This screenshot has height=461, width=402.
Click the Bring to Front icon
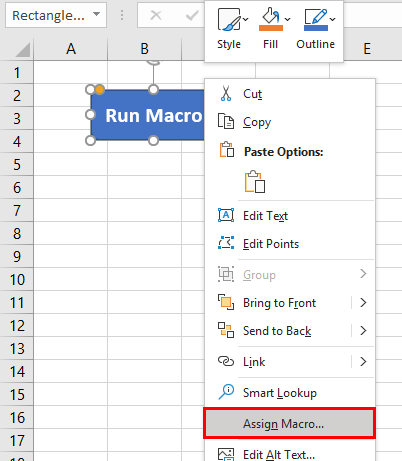[x=226, y=302]
